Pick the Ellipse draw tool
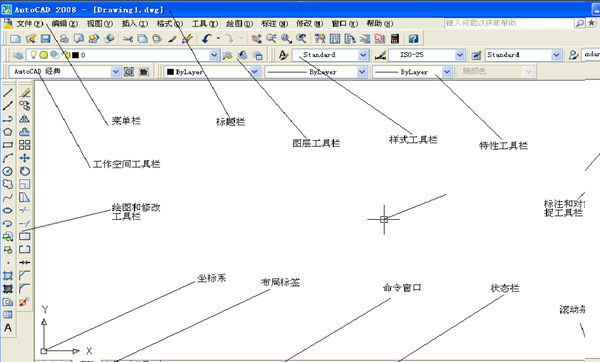 [8, 210]
